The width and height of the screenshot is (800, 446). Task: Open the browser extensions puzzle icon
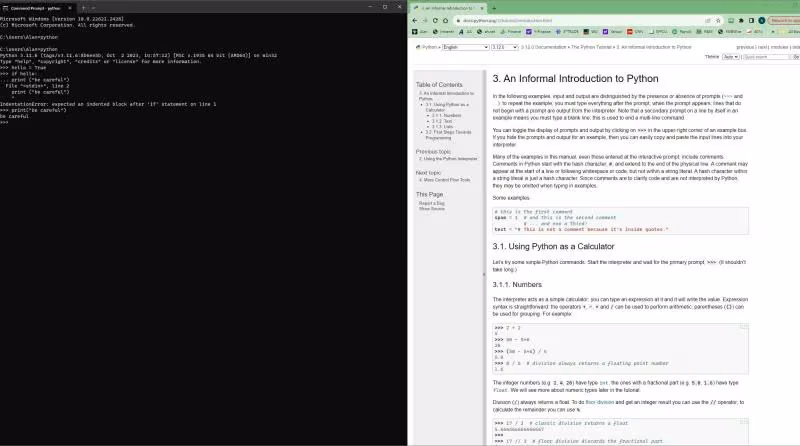[741, 20]
